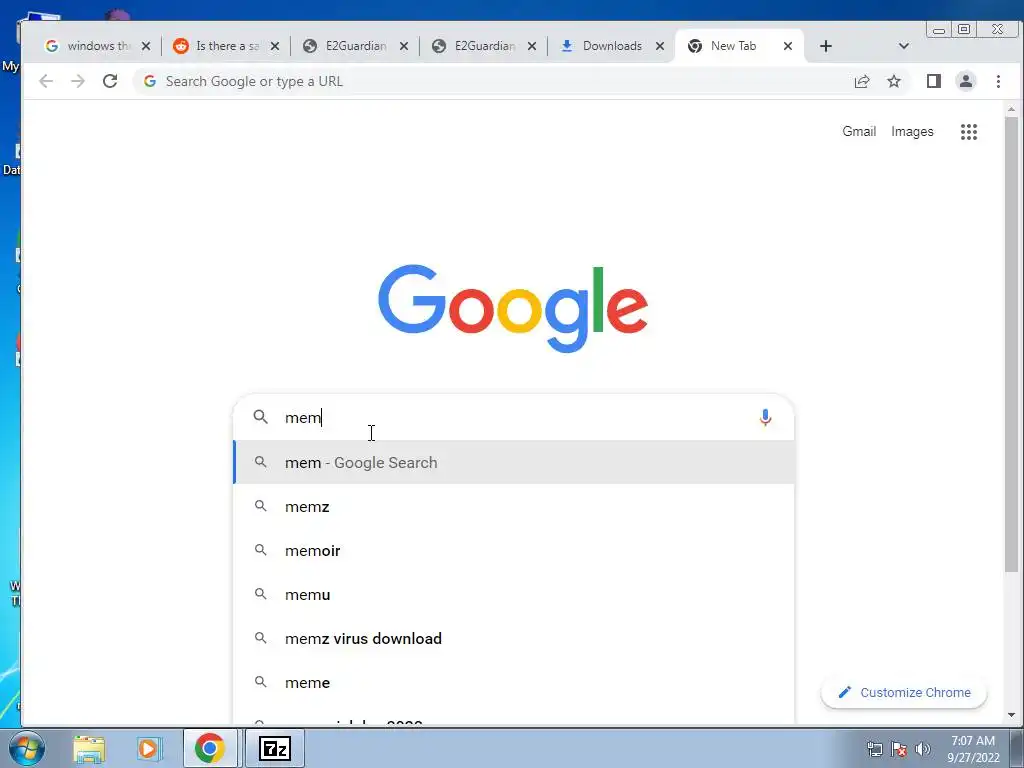This screenshot has height=768, width=1024.
Task: Close the Reddit 'Is there a sa' tab
Action: 275,46
